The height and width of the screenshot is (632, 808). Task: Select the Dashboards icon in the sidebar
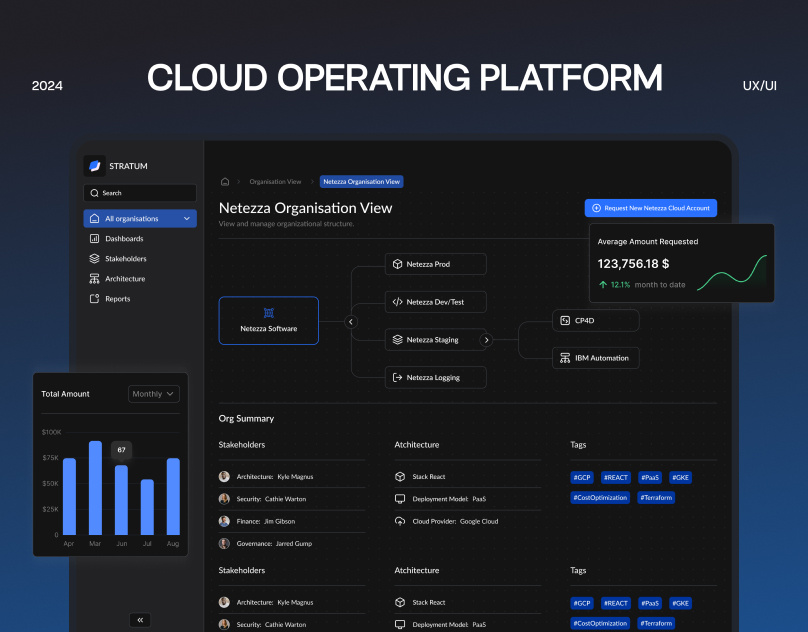point(94,239)
